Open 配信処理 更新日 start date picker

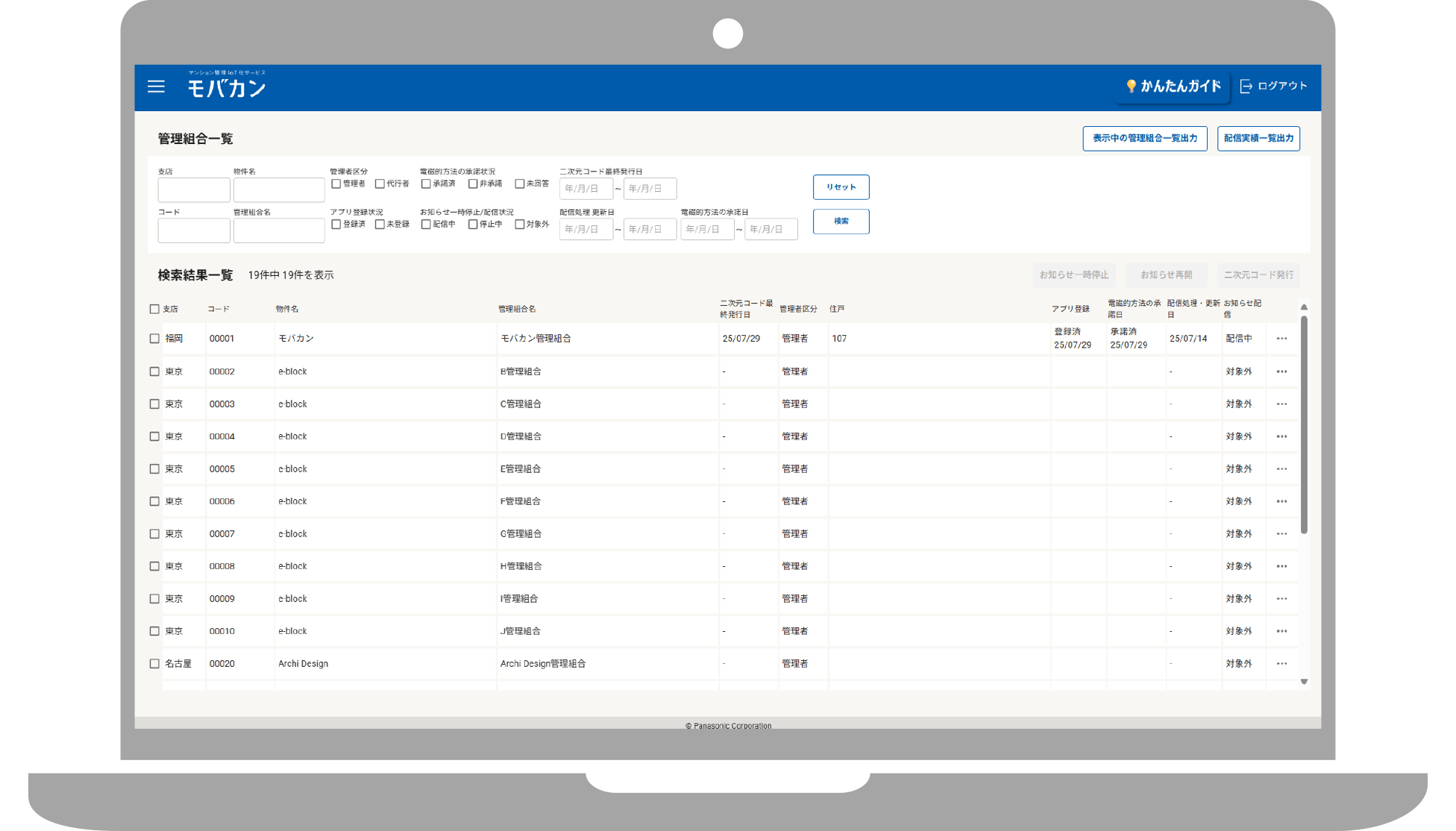click(x=586, y=230)
